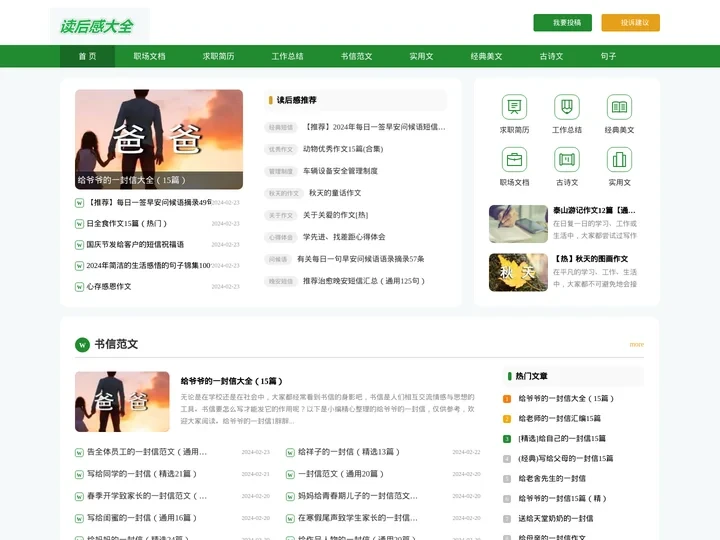Open 给爷爷的一封信大全（15篇） headline in 书信范文
The image size is (720, 540).
coord(231,381)
